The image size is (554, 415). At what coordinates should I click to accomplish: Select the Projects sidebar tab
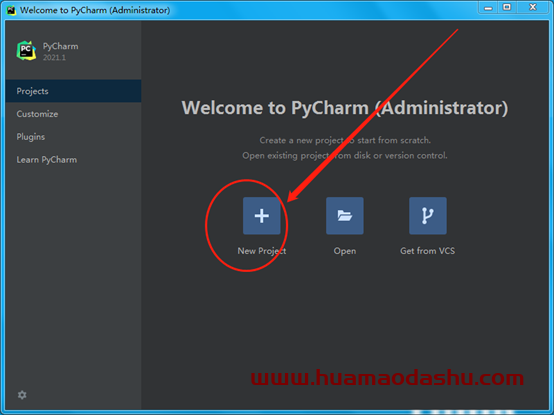[73, 91]
